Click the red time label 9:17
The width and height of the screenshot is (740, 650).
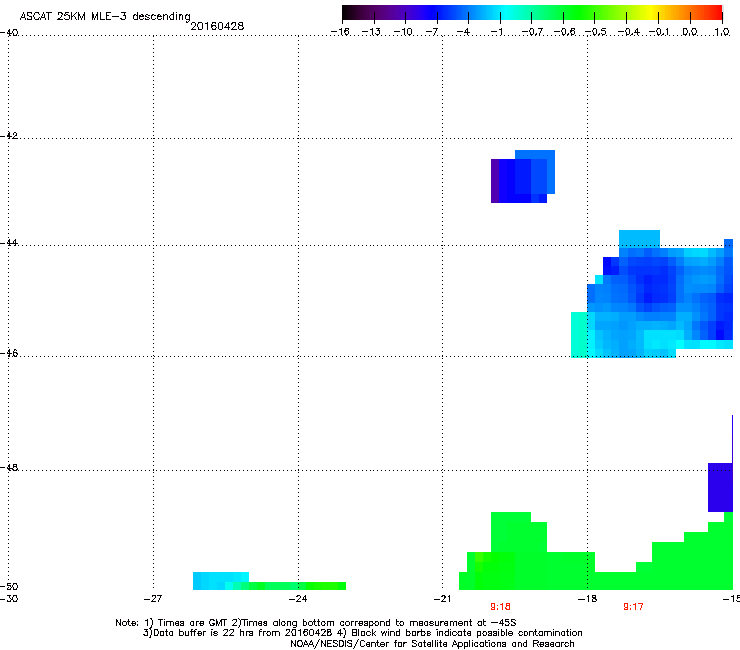click(633, 607)
